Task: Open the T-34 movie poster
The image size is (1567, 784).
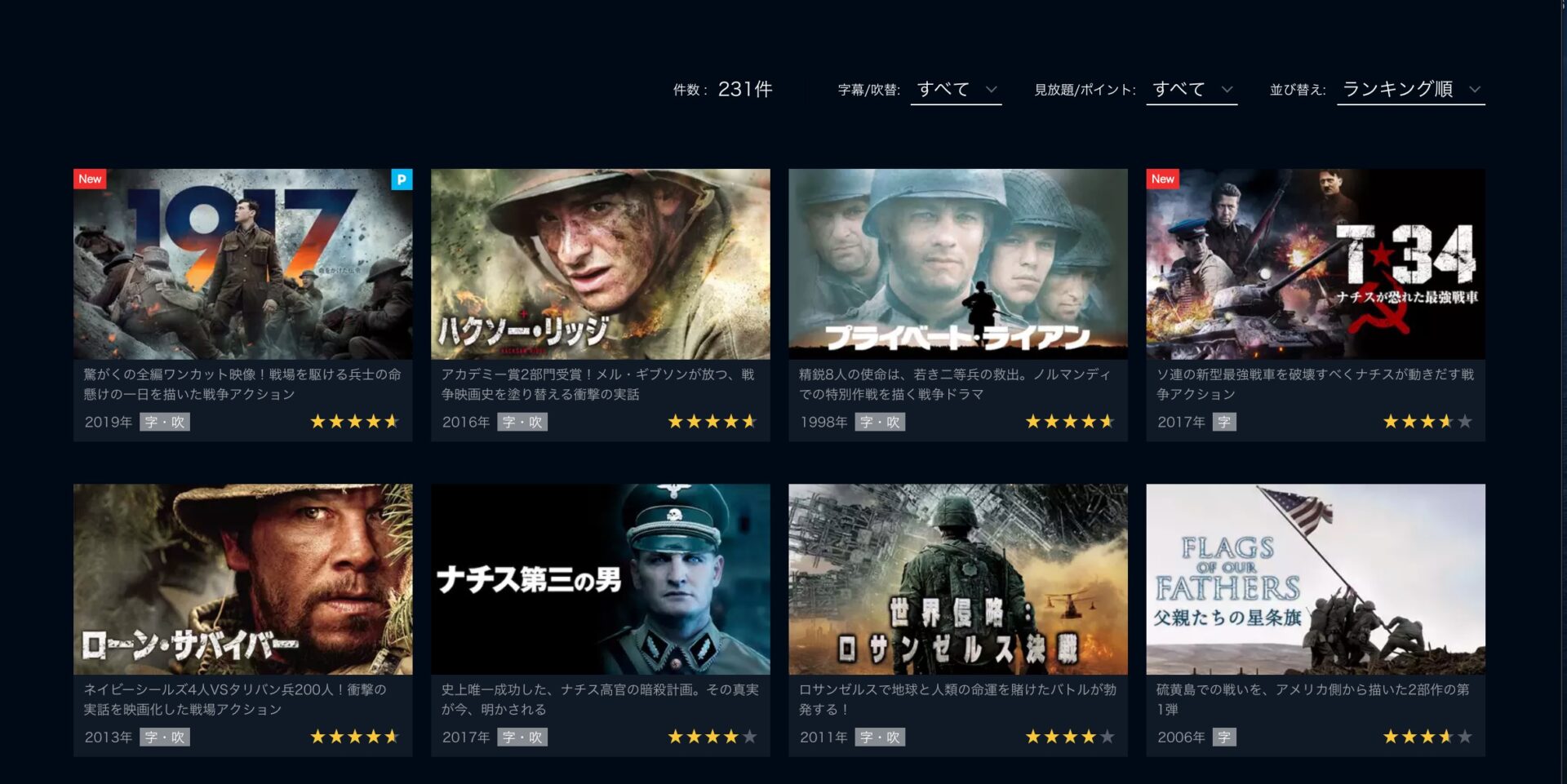Action: coord(1316,264)
